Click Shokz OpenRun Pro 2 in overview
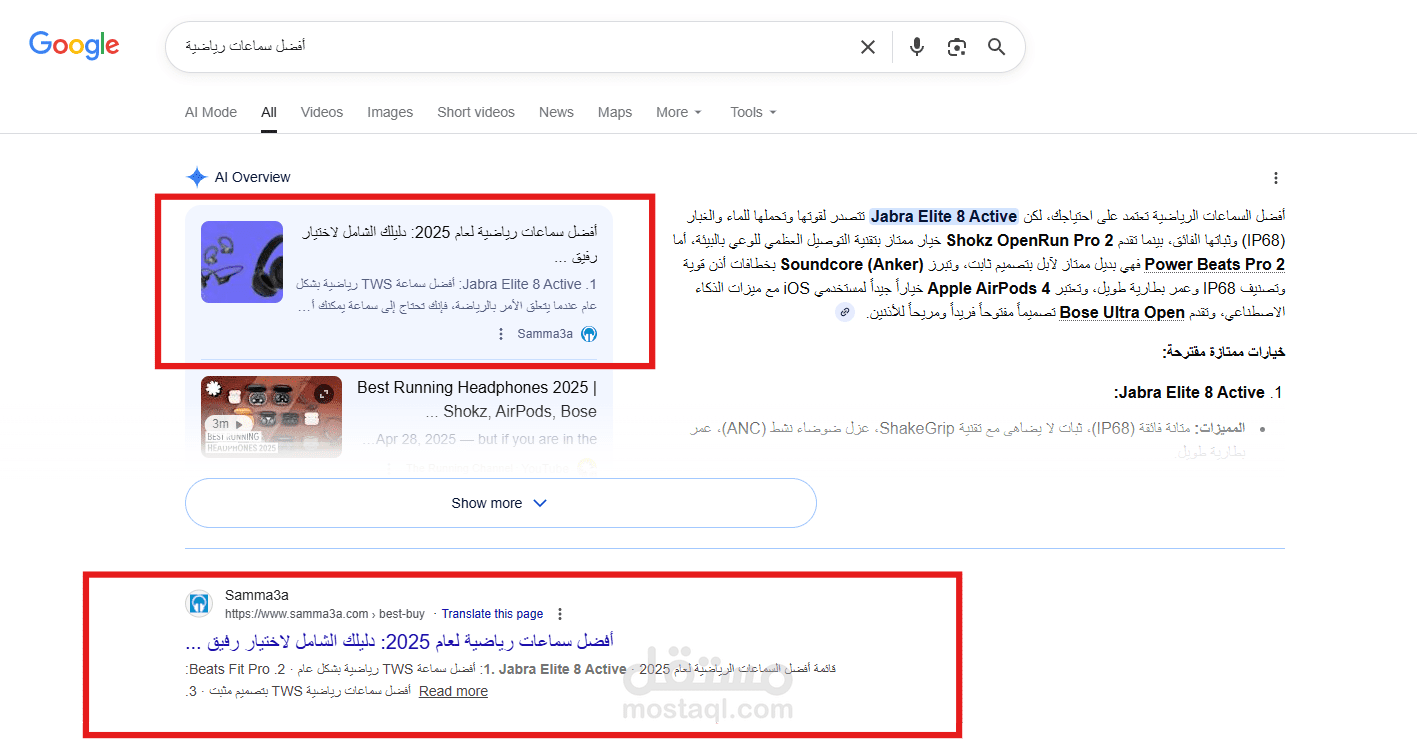 coord(1029,240)
